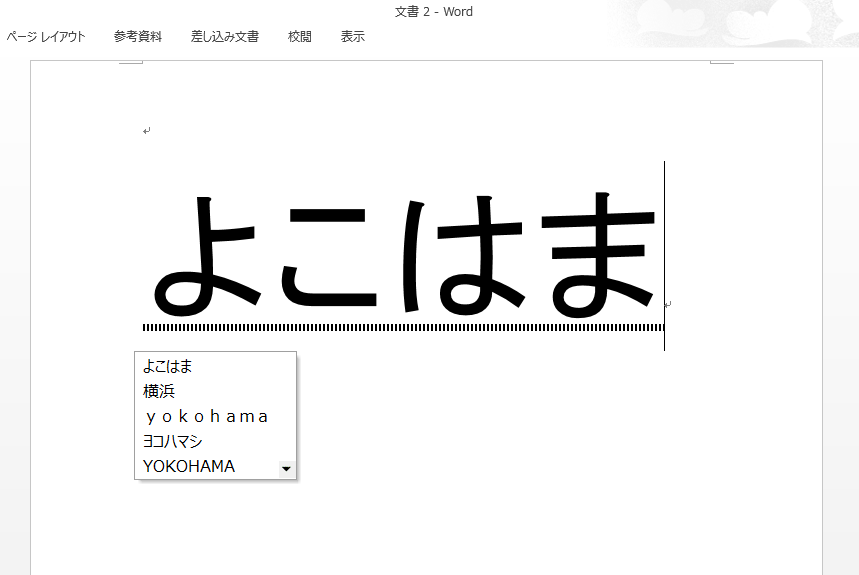Select the 横浜 kanji candidate
Image resolution: width=859 pixels, height=575 pixels.
click(x=215, y=391)
